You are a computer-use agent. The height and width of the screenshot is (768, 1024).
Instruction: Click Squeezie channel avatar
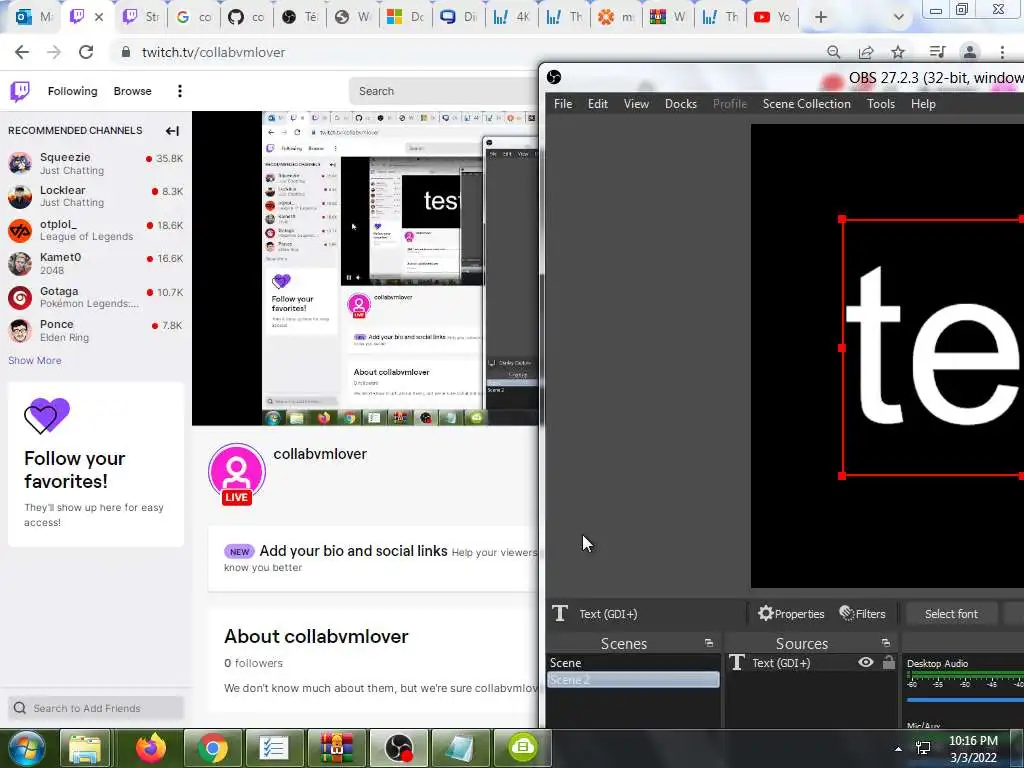(20, 163)
